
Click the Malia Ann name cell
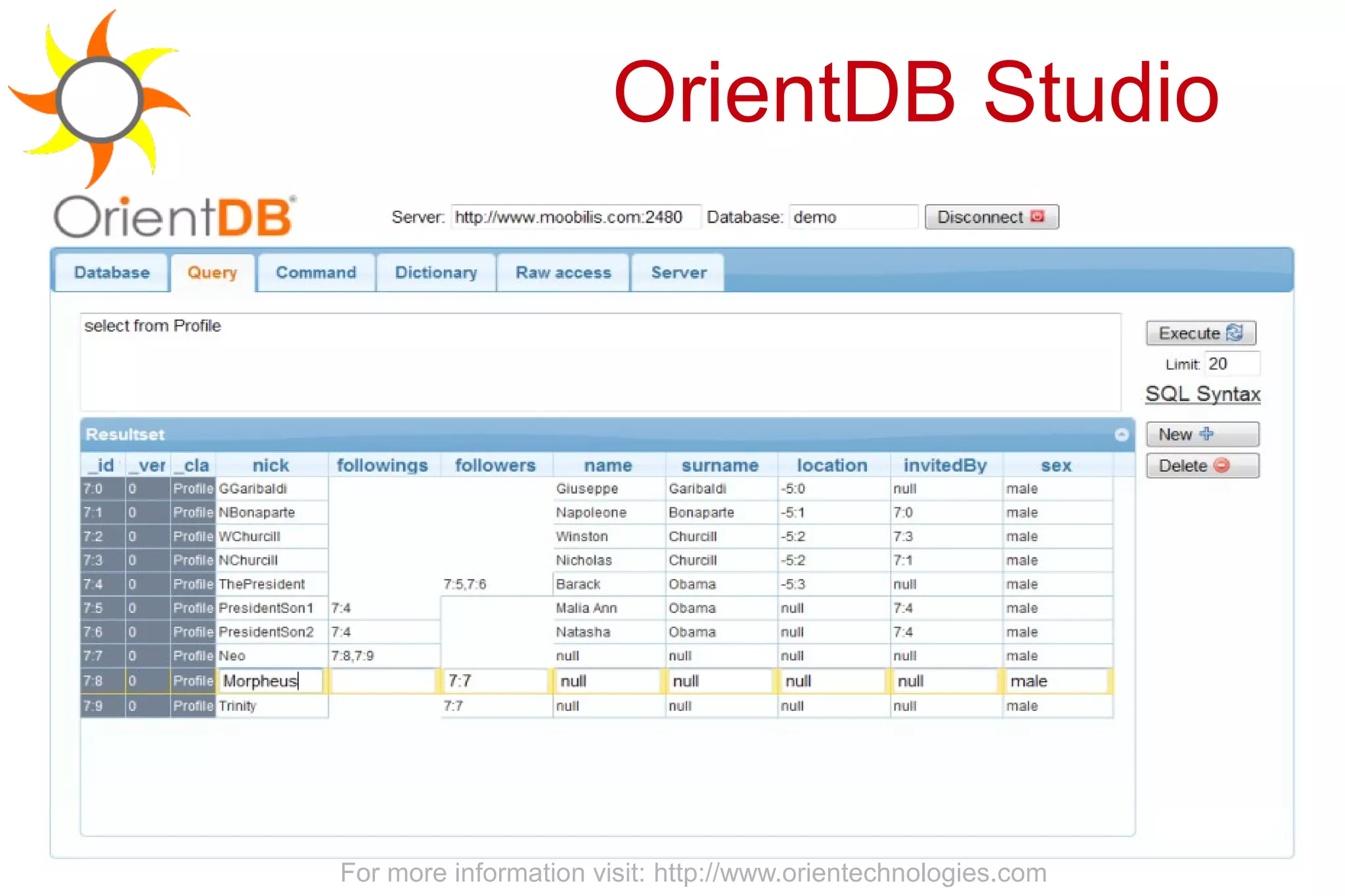click(x=608, y=608)
